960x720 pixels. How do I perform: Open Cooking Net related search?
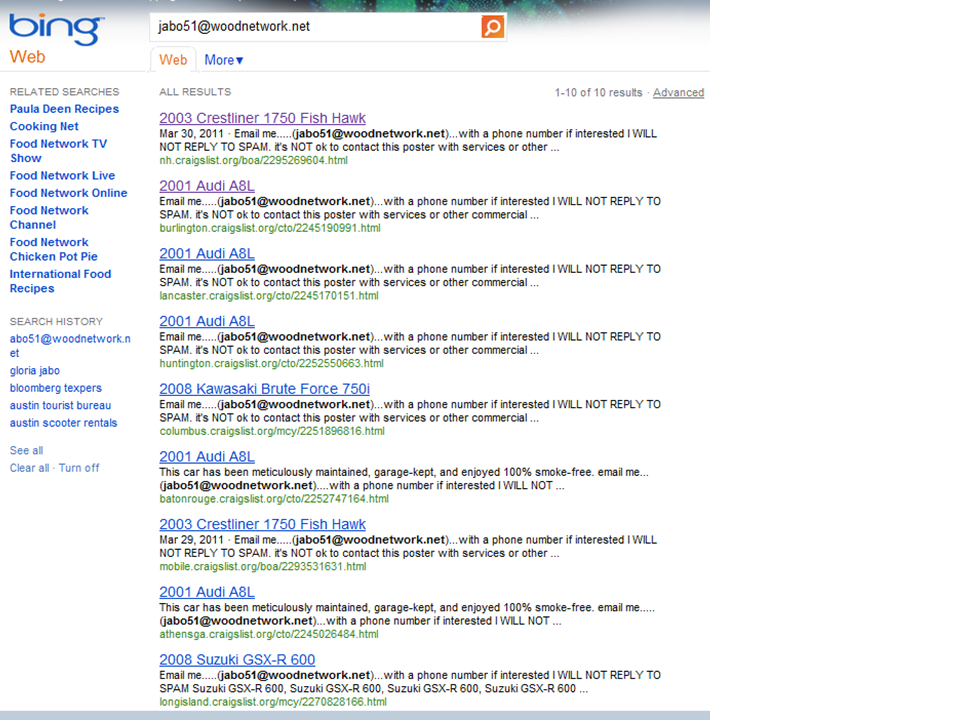coord(44,126)
